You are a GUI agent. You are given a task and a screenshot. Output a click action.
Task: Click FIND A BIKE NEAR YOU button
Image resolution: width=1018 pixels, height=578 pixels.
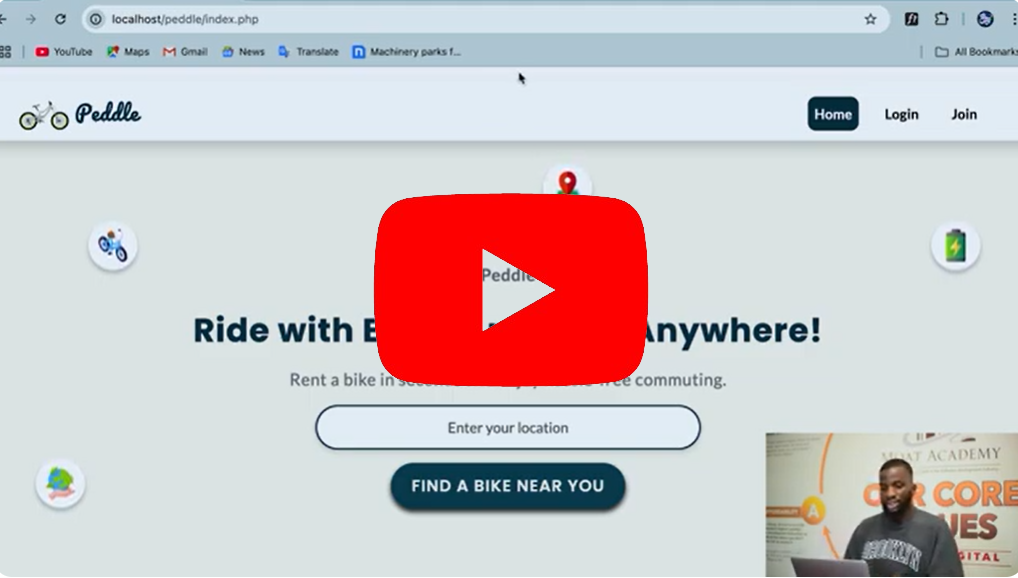[x=508, y=486]
